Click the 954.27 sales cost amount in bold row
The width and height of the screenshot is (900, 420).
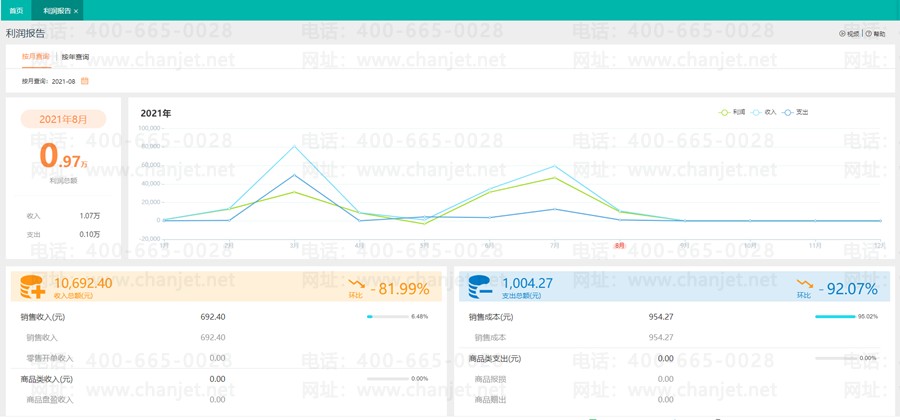[661, 317]
